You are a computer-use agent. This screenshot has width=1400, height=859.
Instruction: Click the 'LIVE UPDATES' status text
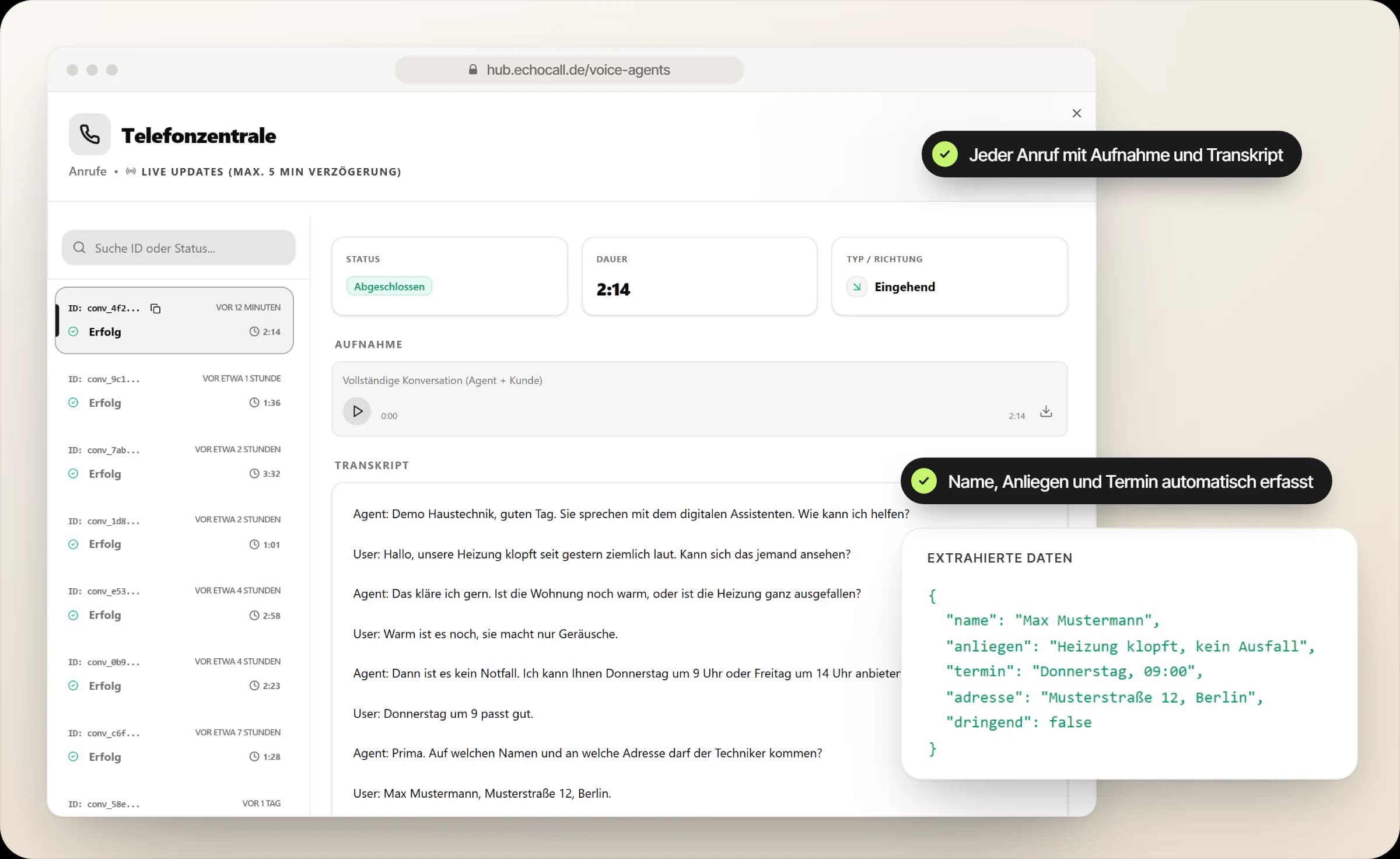pos(271,172)
